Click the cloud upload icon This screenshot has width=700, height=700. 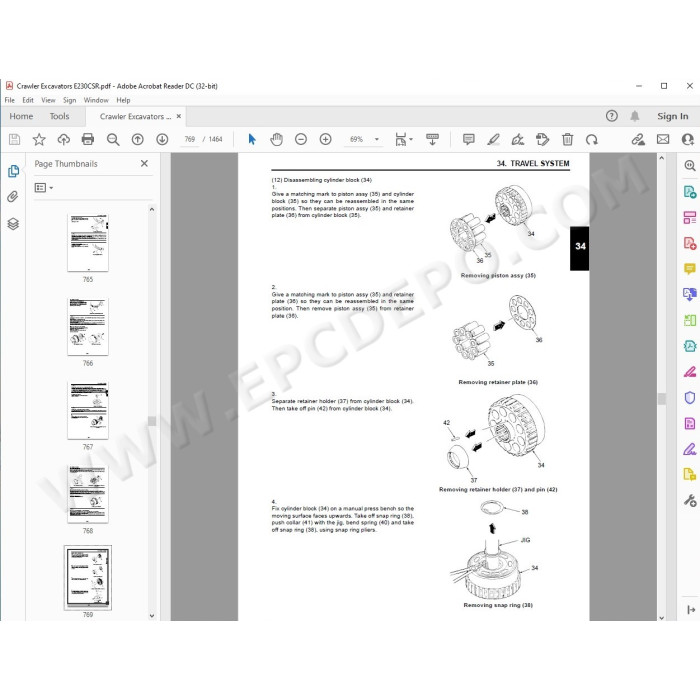63,140
